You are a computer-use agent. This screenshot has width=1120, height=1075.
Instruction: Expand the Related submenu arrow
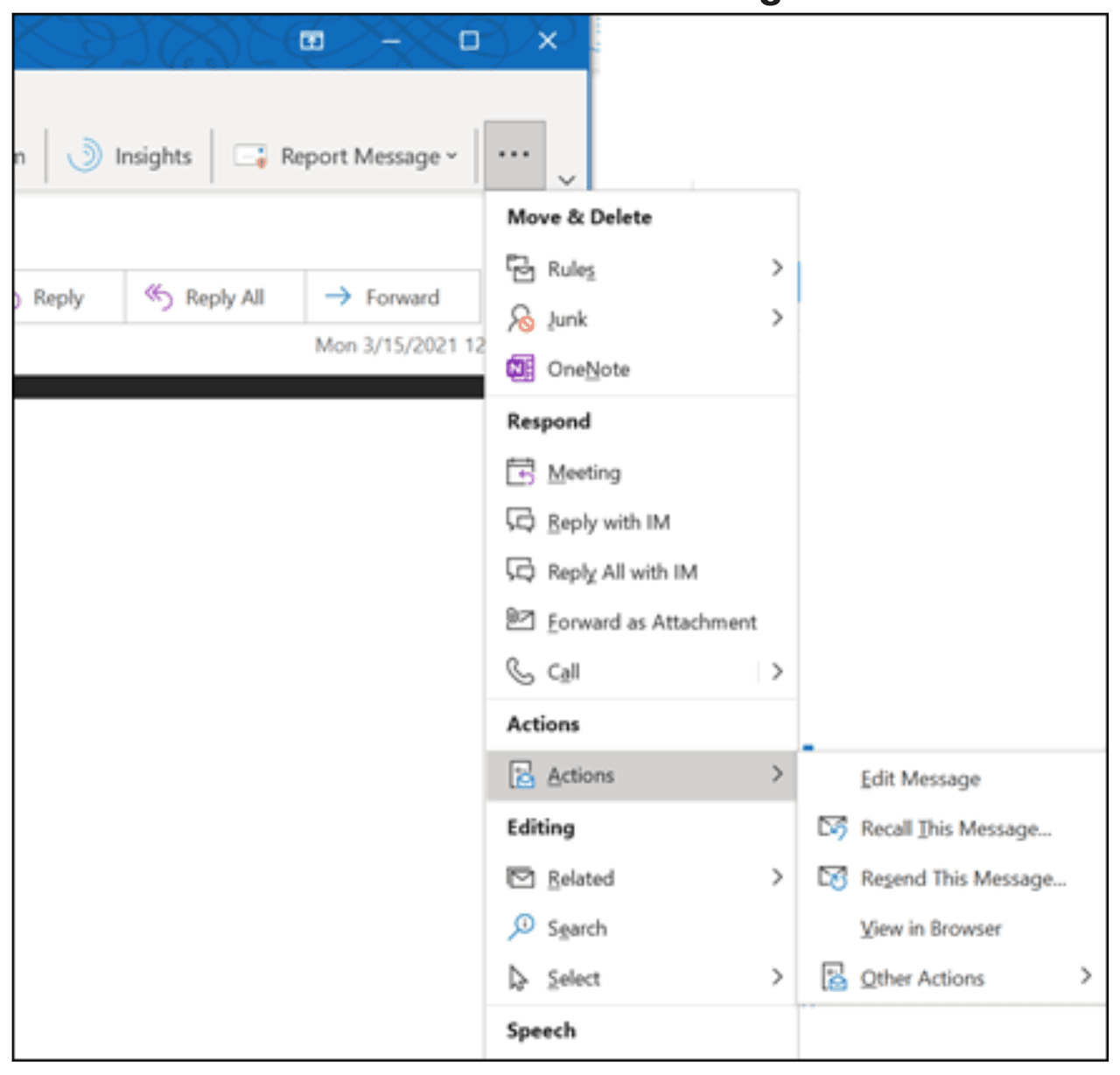(777, 877)
